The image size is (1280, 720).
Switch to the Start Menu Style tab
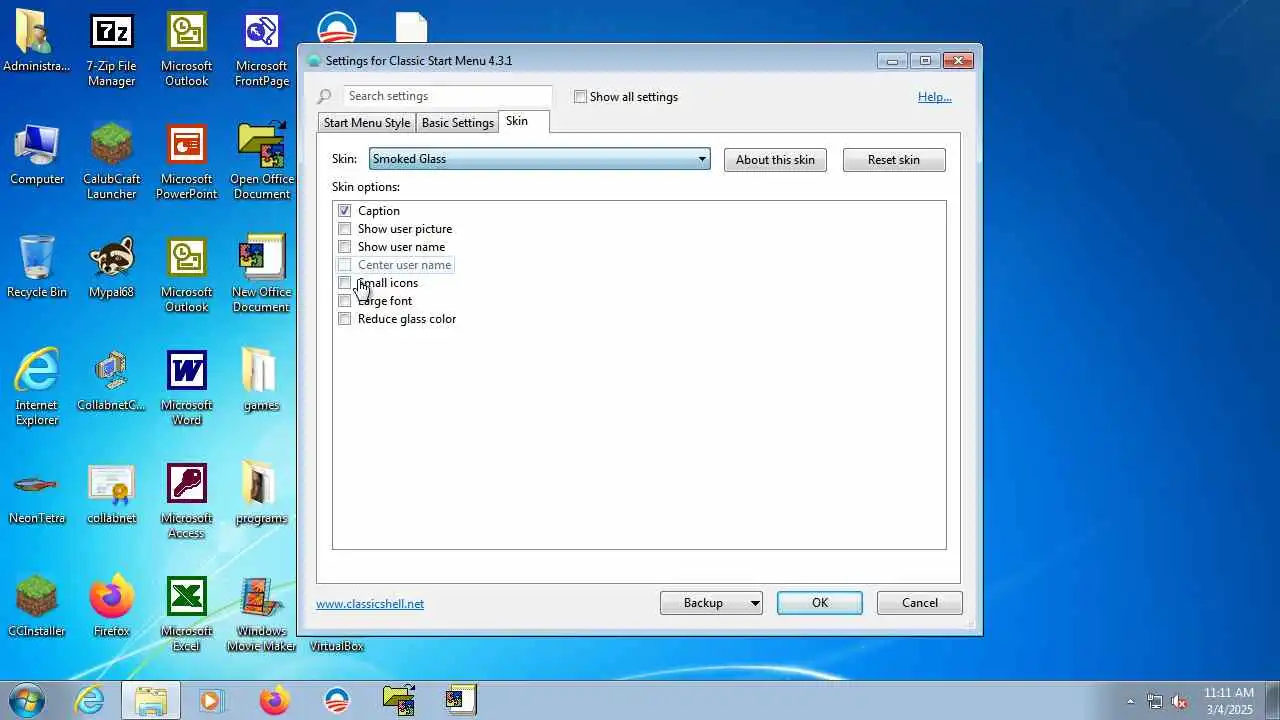367,122
